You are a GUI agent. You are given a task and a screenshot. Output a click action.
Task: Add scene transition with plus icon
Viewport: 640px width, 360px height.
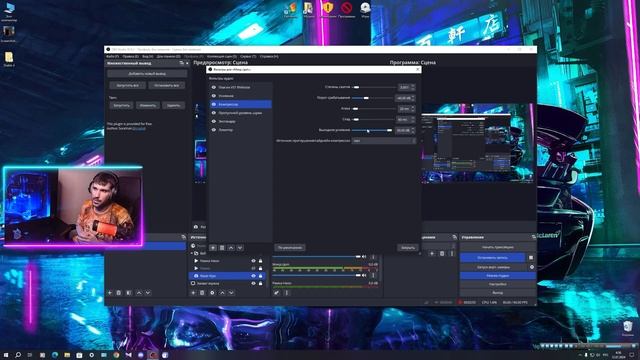[x=432, y=253]
